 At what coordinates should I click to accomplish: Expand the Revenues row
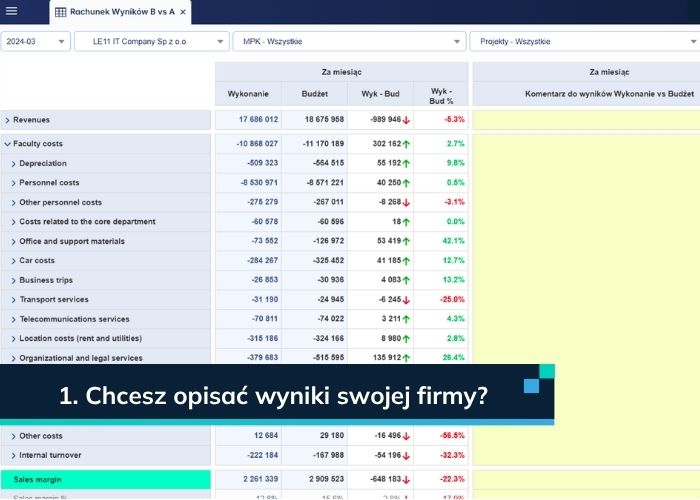pos(7,120)
